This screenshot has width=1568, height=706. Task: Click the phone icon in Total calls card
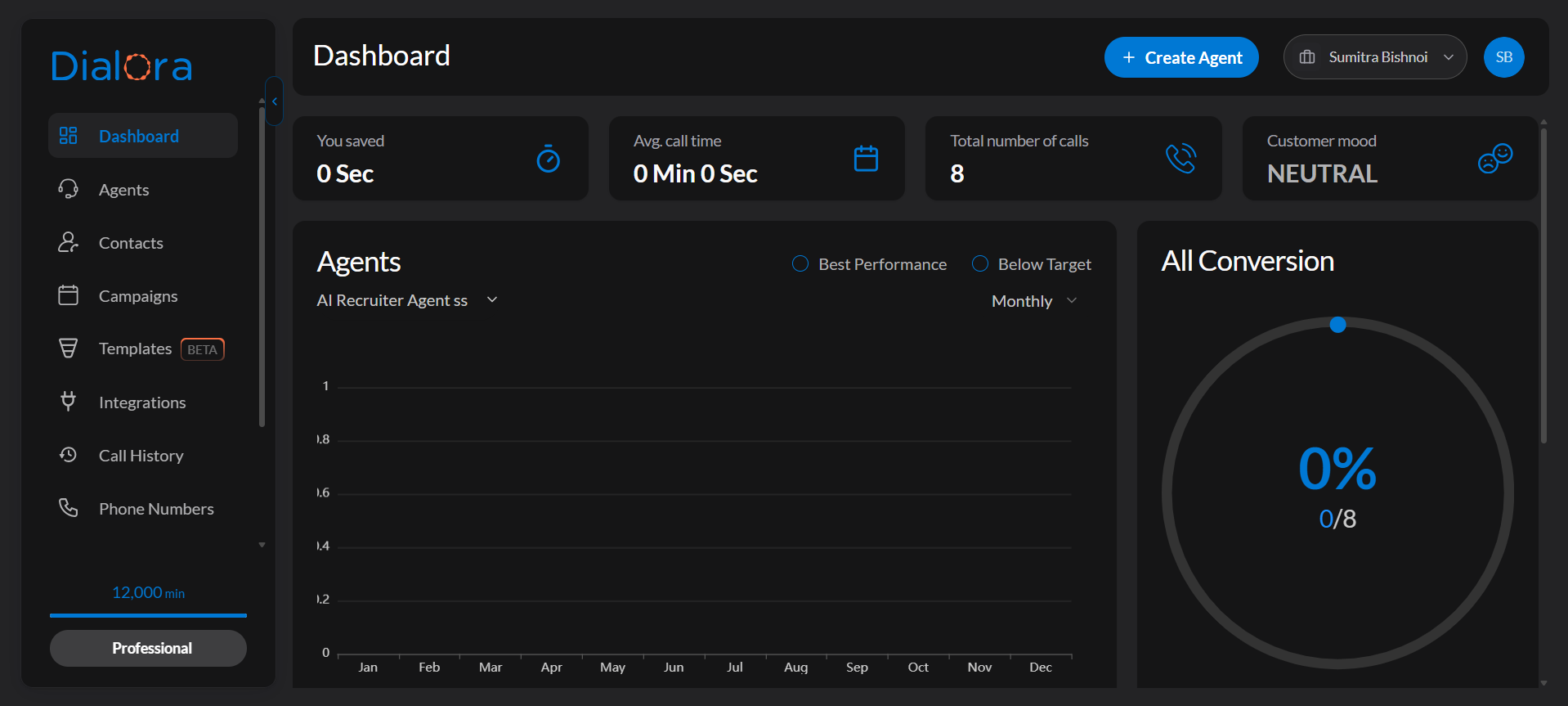click(1180, 159)
